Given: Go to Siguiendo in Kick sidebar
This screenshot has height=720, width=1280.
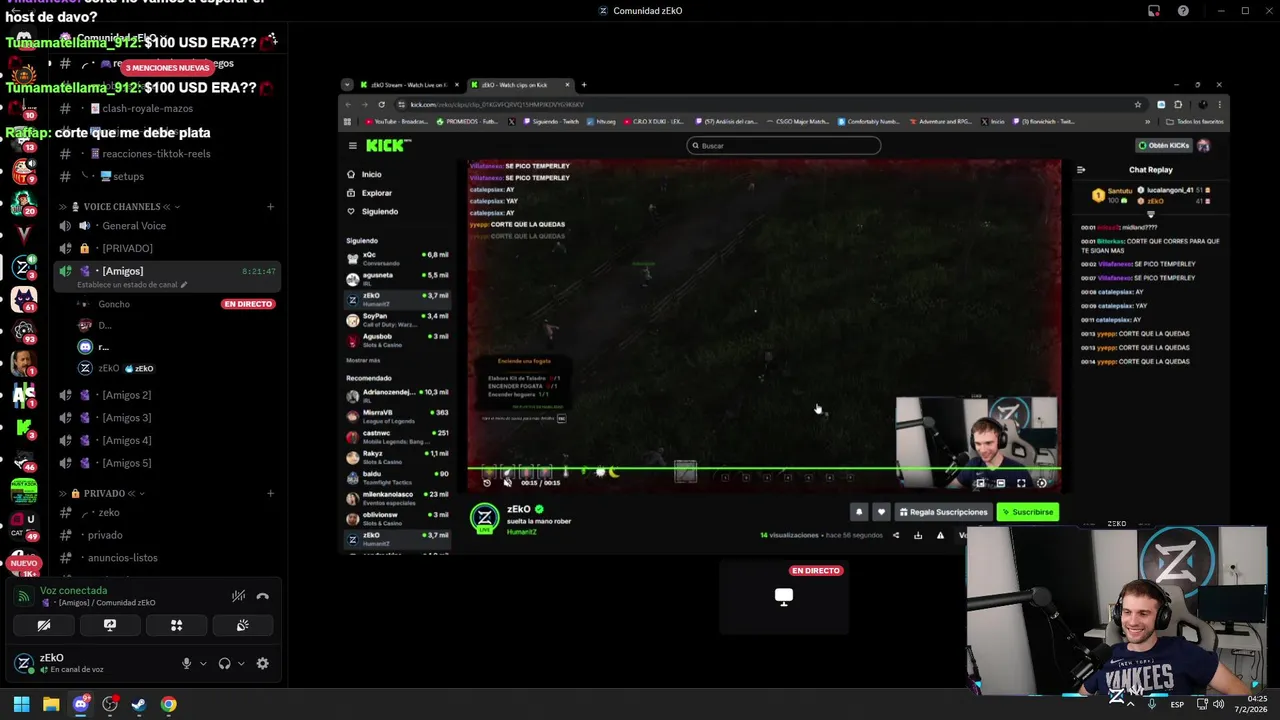Looking at the screenshot, I should click(379, 212).
